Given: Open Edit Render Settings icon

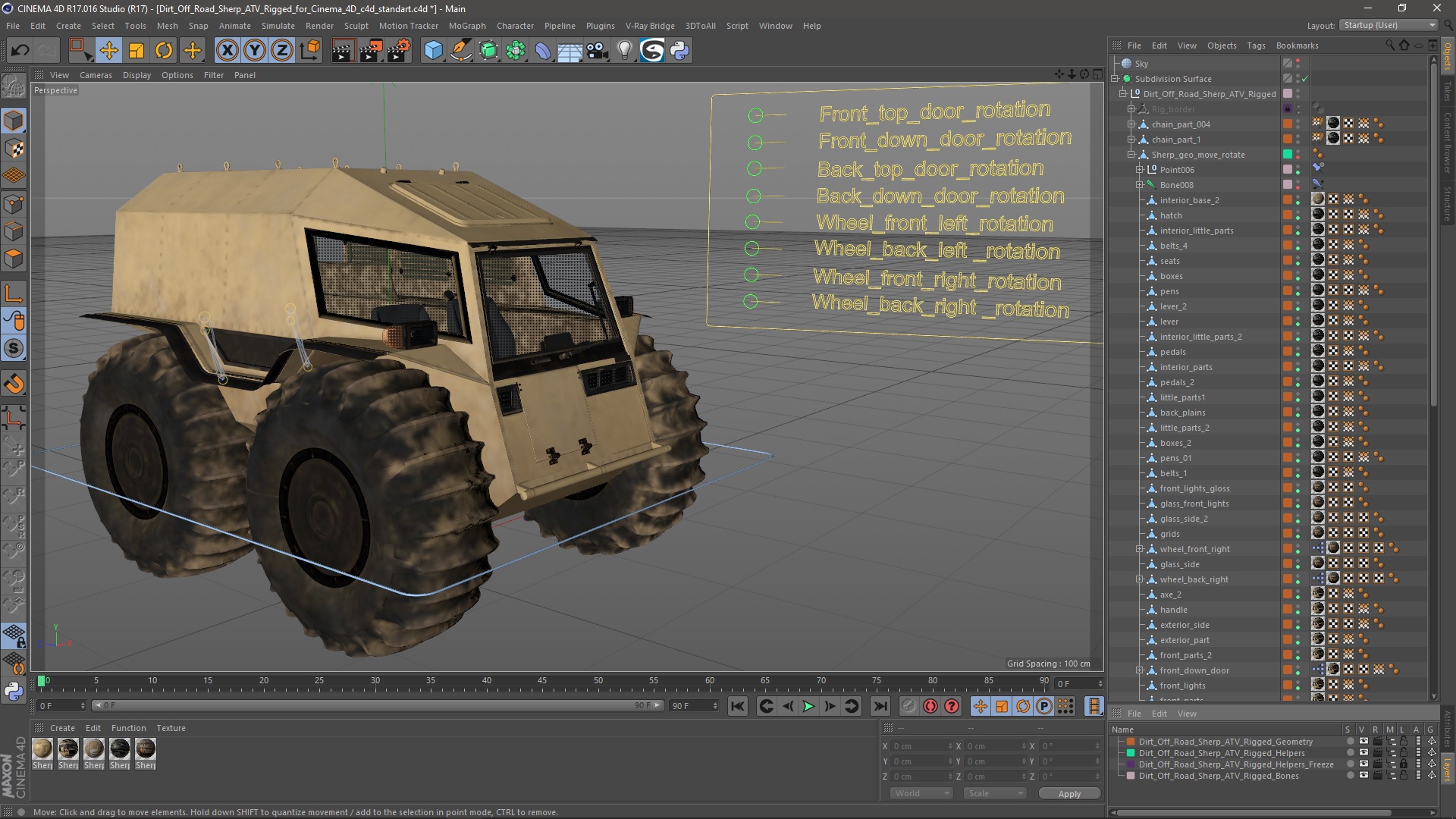Looking at the screenshot, I should point(399,51).
